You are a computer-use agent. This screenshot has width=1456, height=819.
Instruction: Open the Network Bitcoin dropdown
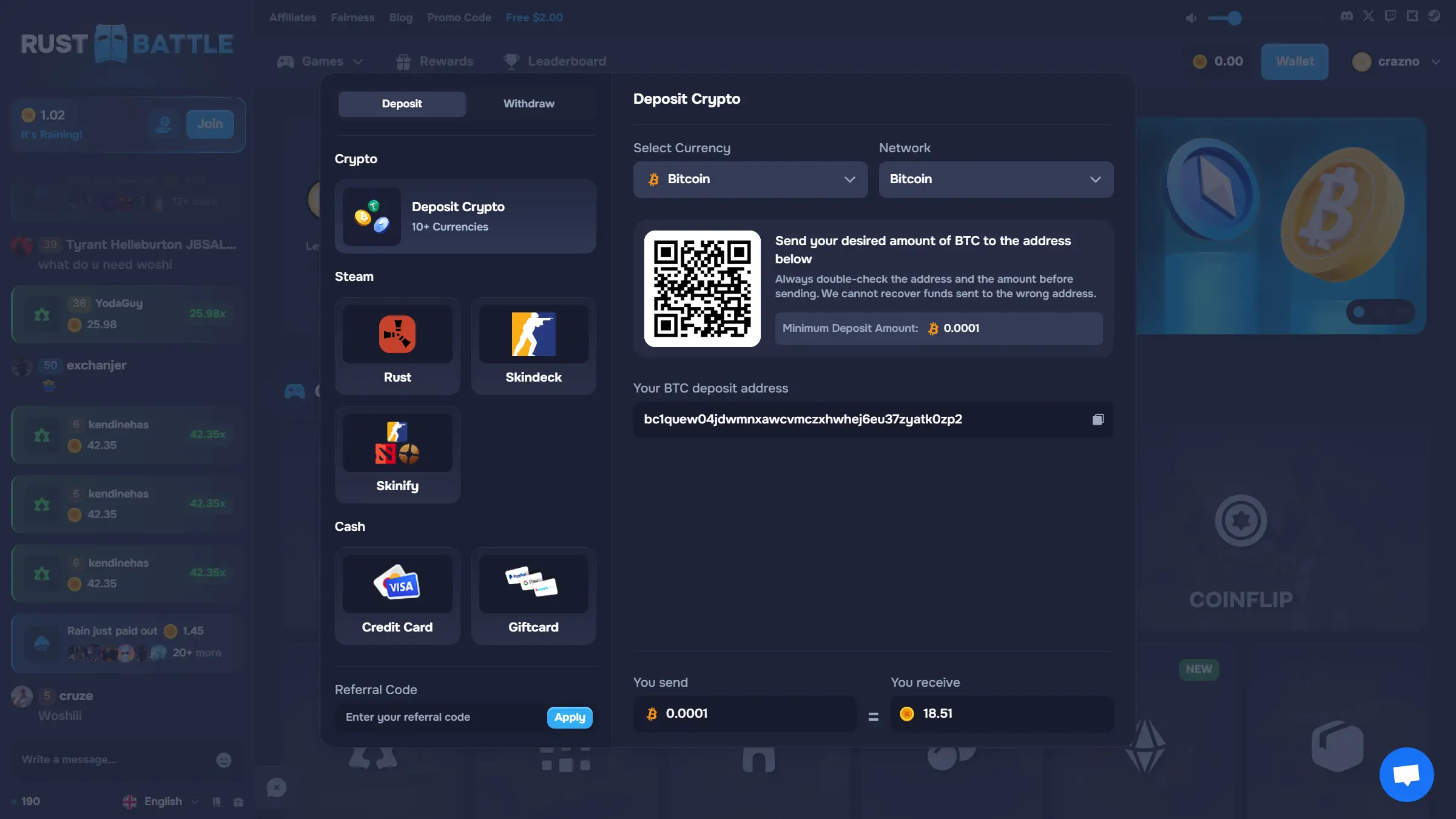coord(996,179)
